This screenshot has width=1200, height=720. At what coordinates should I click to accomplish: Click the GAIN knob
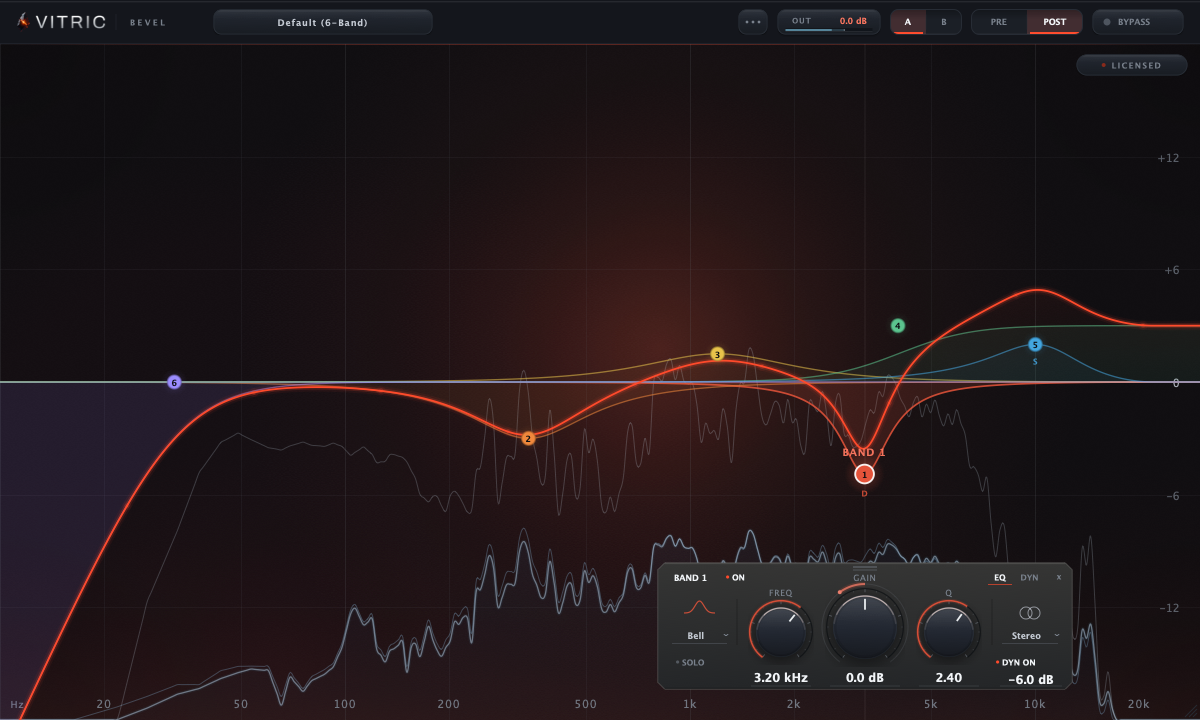[x=865, y=628]
